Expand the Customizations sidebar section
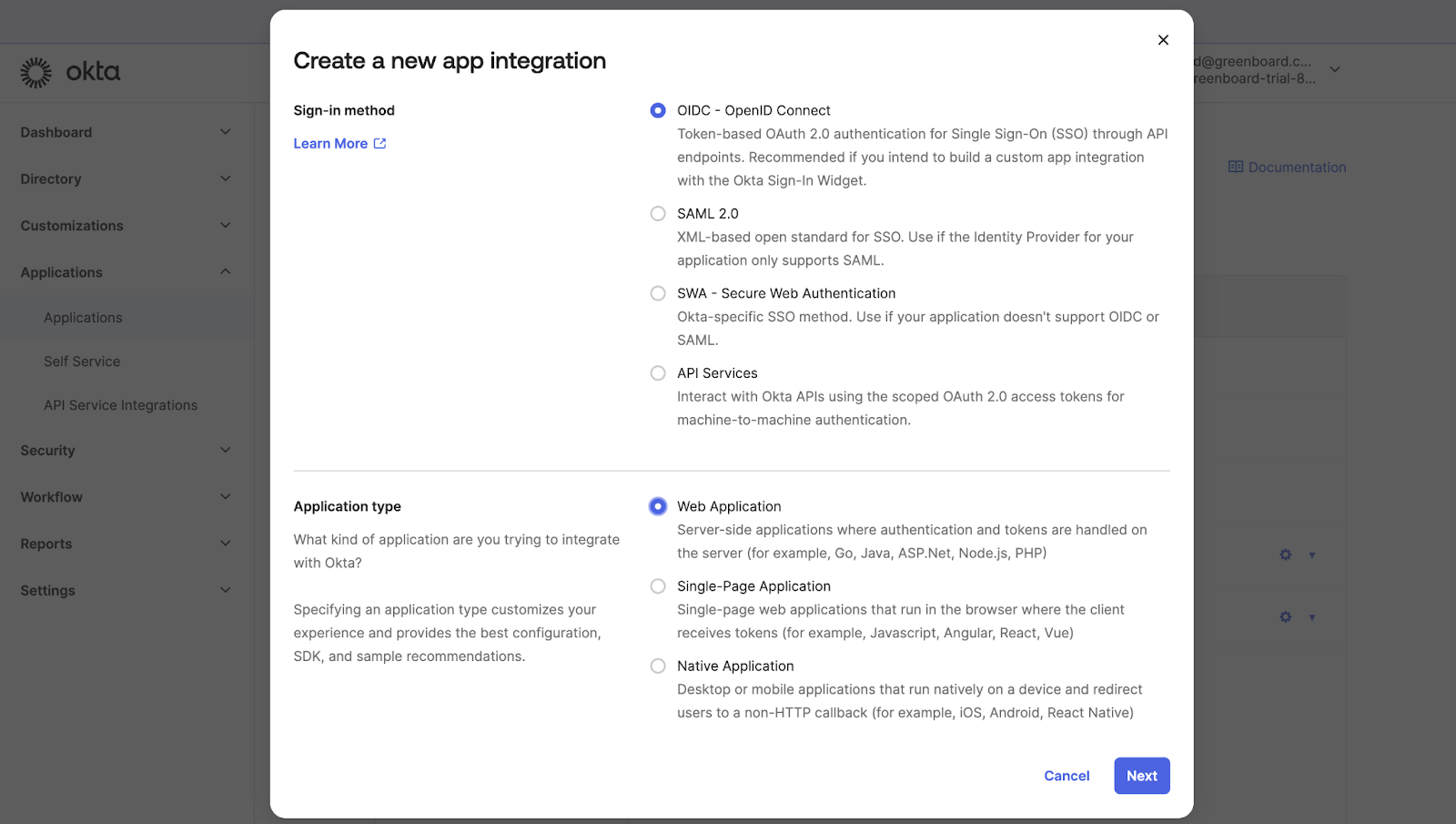This screenshot has width=1456, height=824. [126, 226]
